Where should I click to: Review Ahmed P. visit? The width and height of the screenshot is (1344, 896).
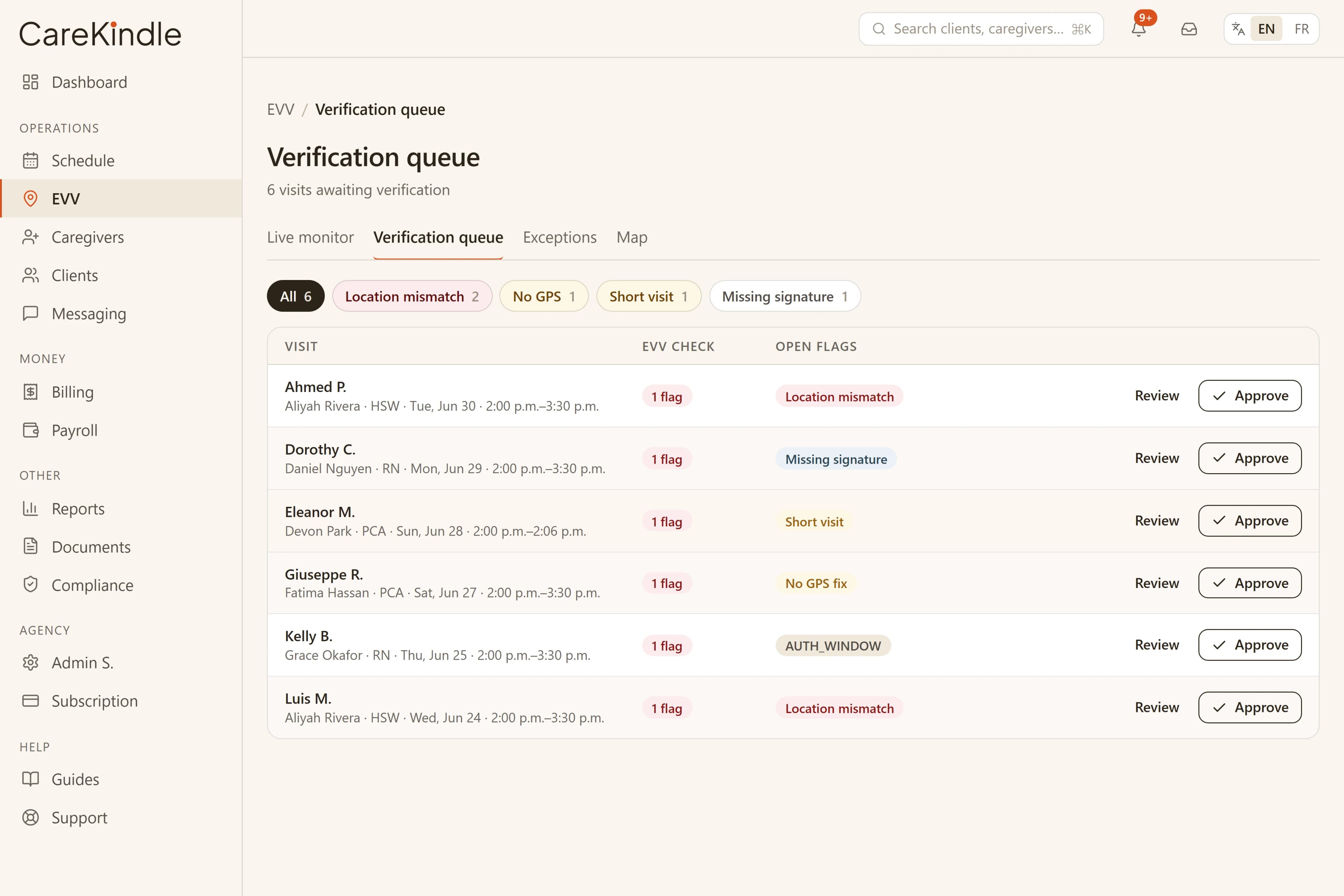pyautogui.click(x=1156, y=395)
